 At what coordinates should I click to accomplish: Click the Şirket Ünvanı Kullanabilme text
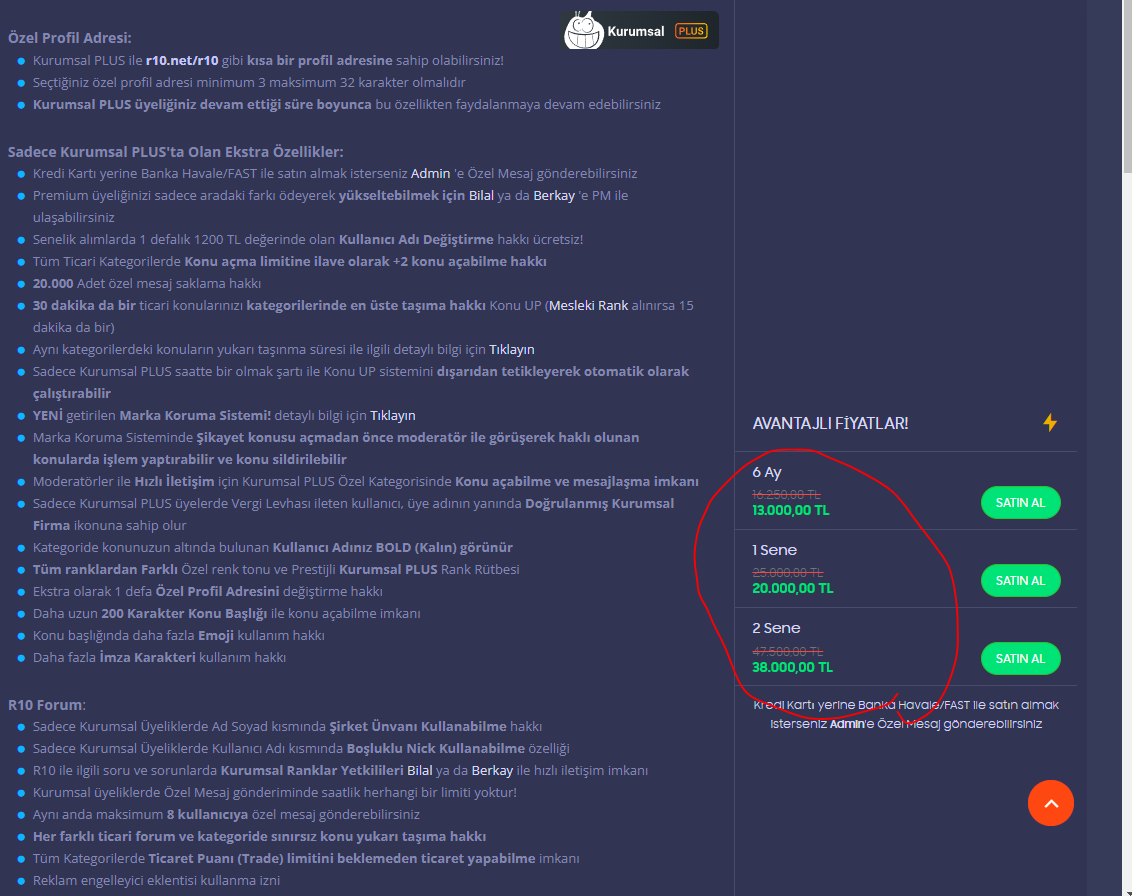pos(418,726)
